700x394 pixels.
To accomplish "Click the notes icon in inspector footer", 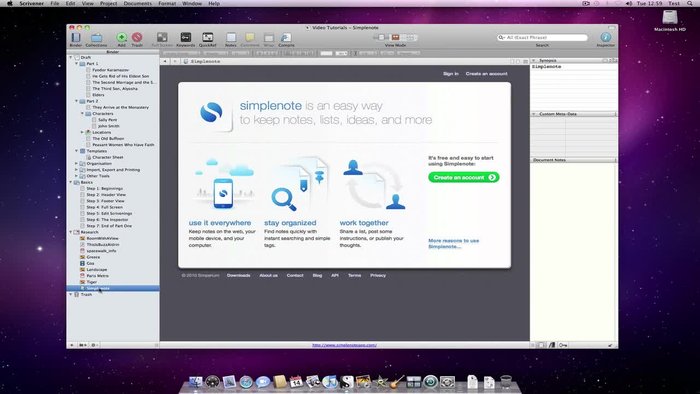I will pos(541,345).
